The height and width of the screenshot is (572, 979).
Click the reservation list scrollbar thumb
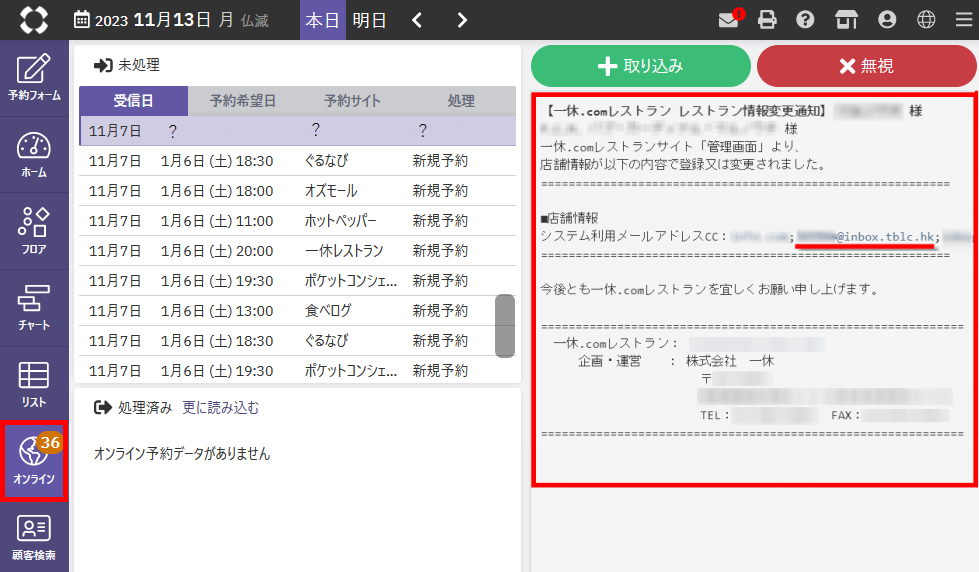pos(505,325)
